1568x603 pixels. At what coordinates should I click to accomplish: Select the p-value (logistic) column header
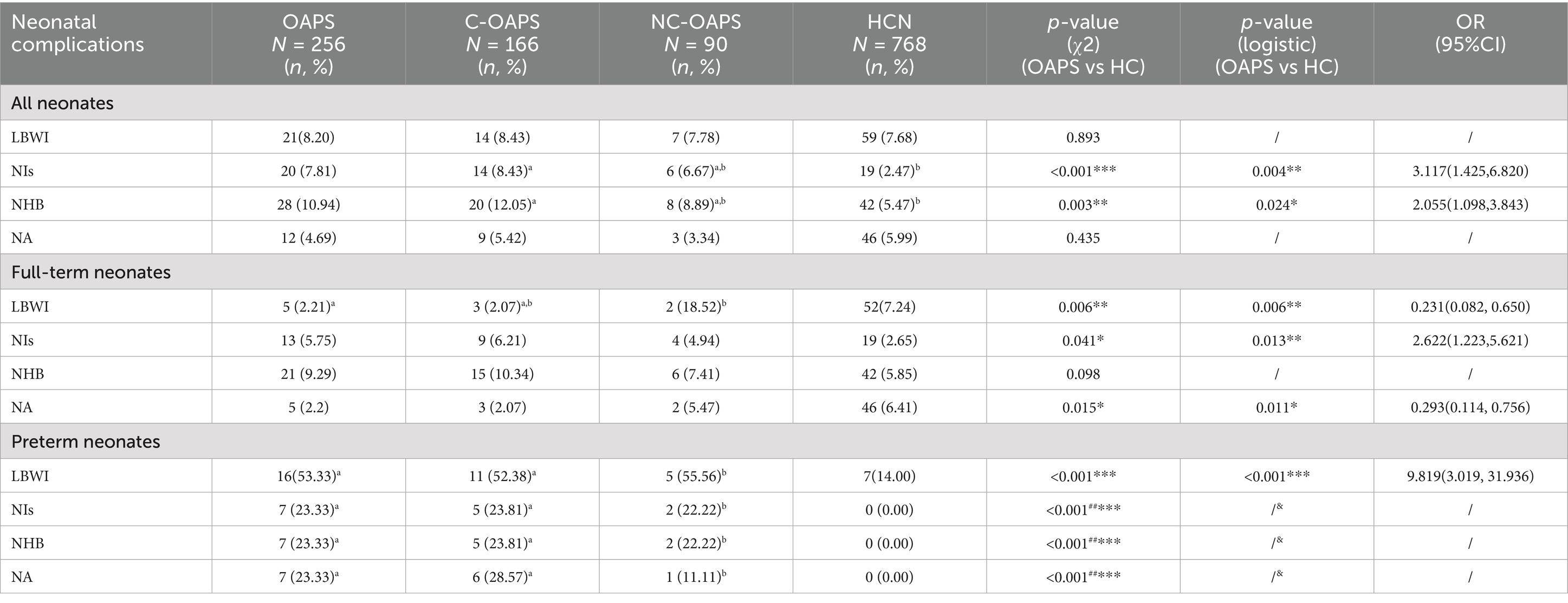(x=1277, y=44)
